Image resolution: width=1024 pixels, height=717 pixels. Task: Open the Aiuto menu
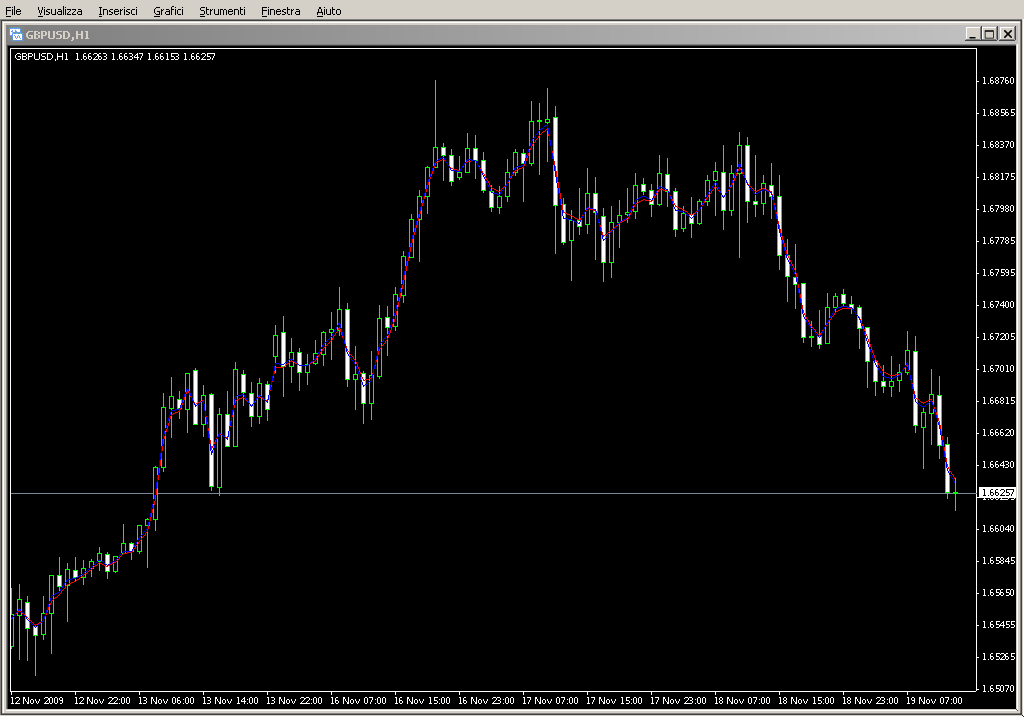[328, 11]
